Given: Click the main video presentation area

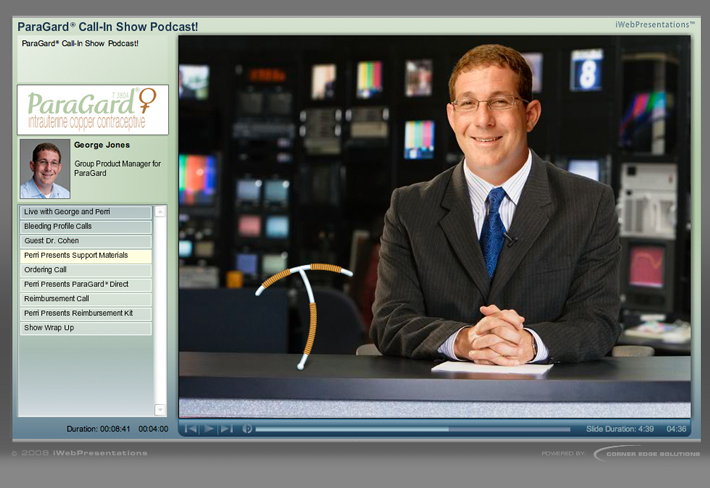Looking at the screenshot, I should [x=435, y=226].
